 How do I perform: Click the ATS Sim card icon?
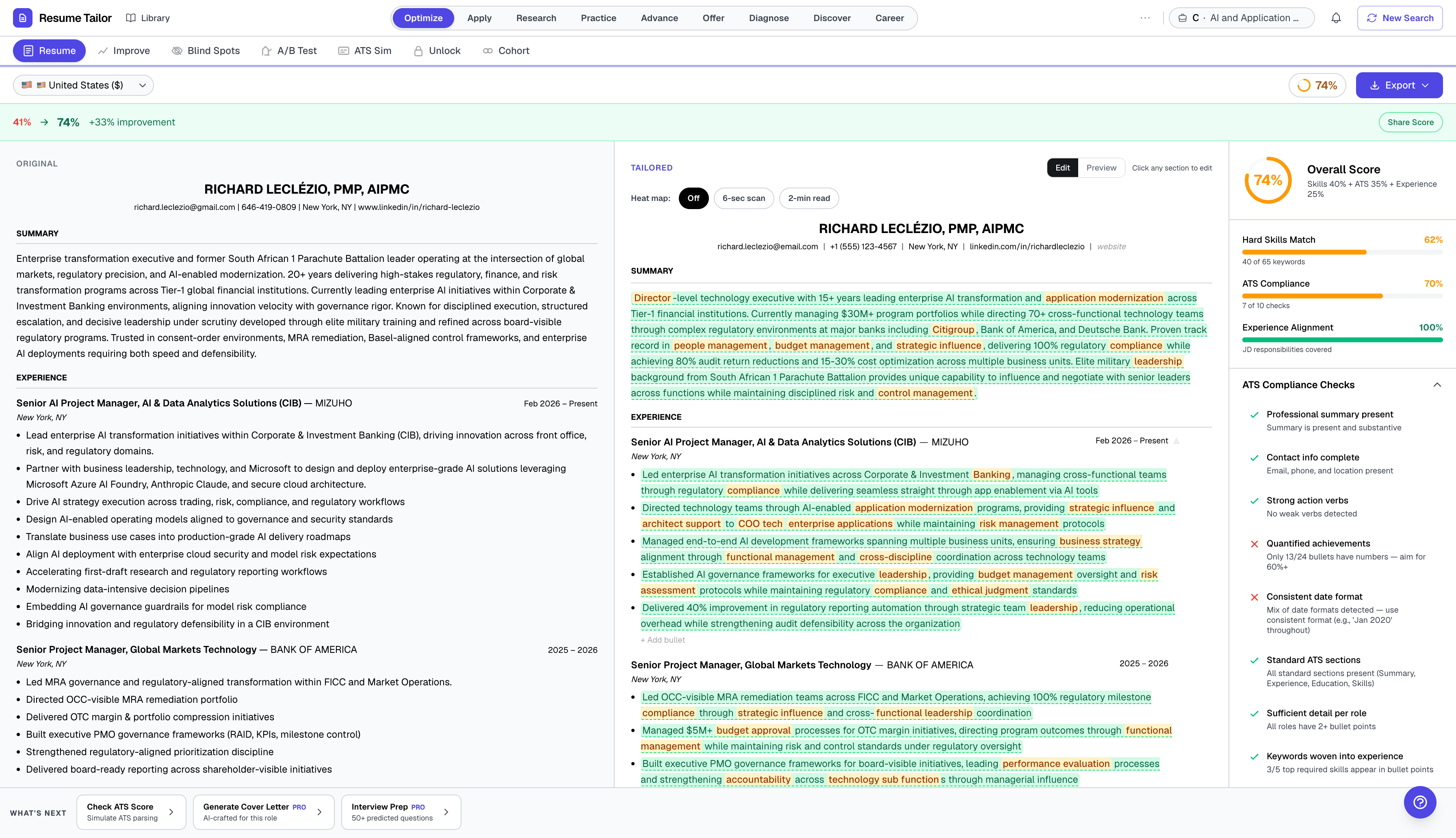point(343,51)
